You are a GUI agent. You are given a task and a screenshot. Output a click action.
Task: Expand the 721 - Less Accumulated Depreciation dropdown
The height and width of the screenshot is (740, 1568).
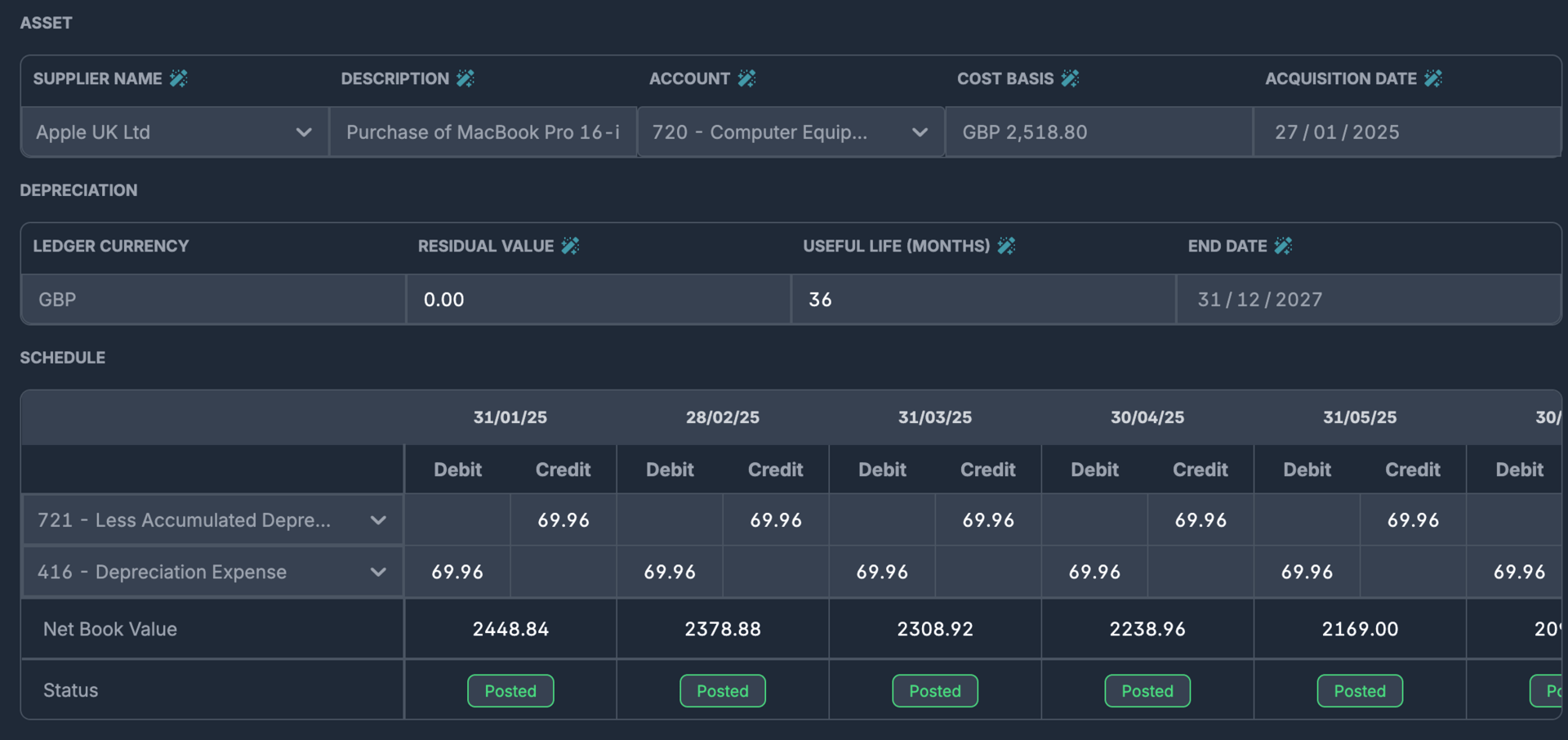377,520
